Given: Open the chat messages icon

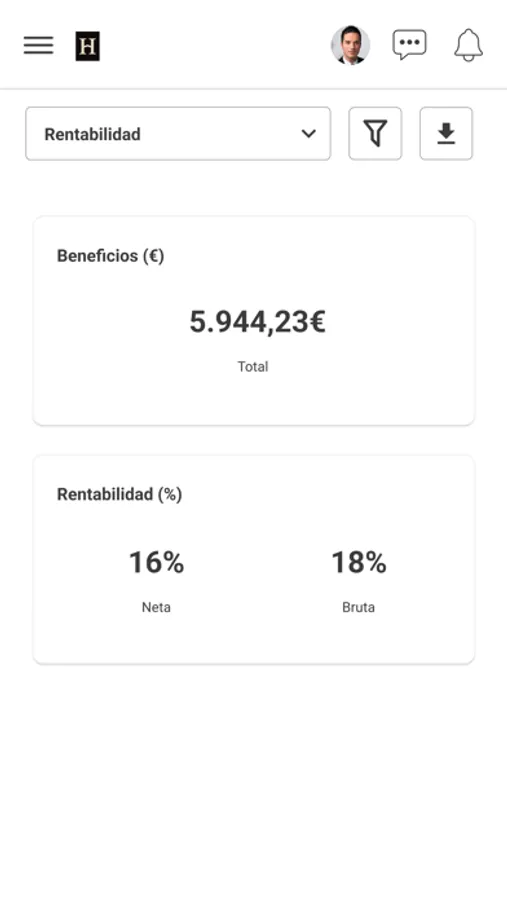Looking at the screenshot, I should [x=409, y=45].
